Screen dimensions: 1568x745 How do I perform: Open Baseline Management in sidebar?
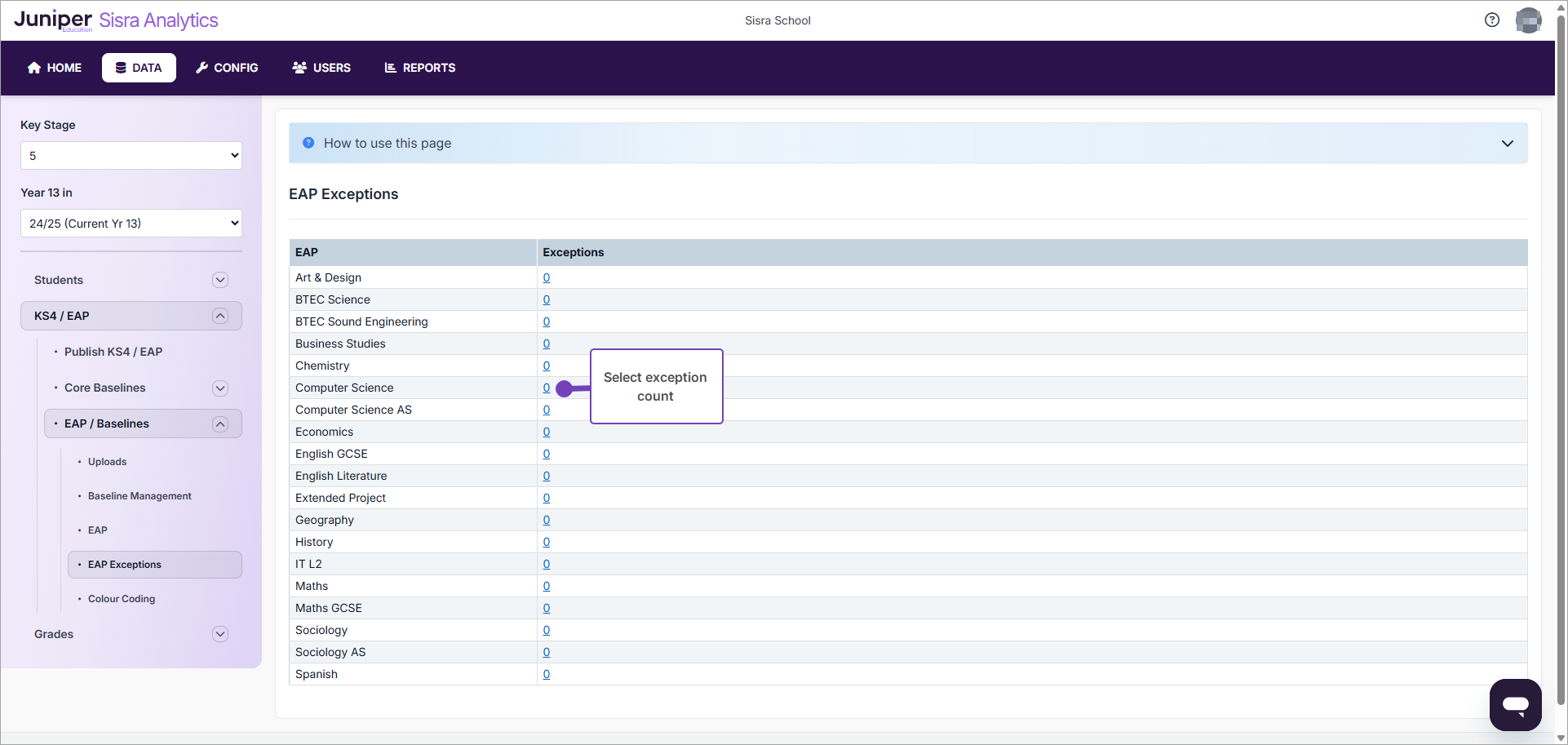coord(140,496)
